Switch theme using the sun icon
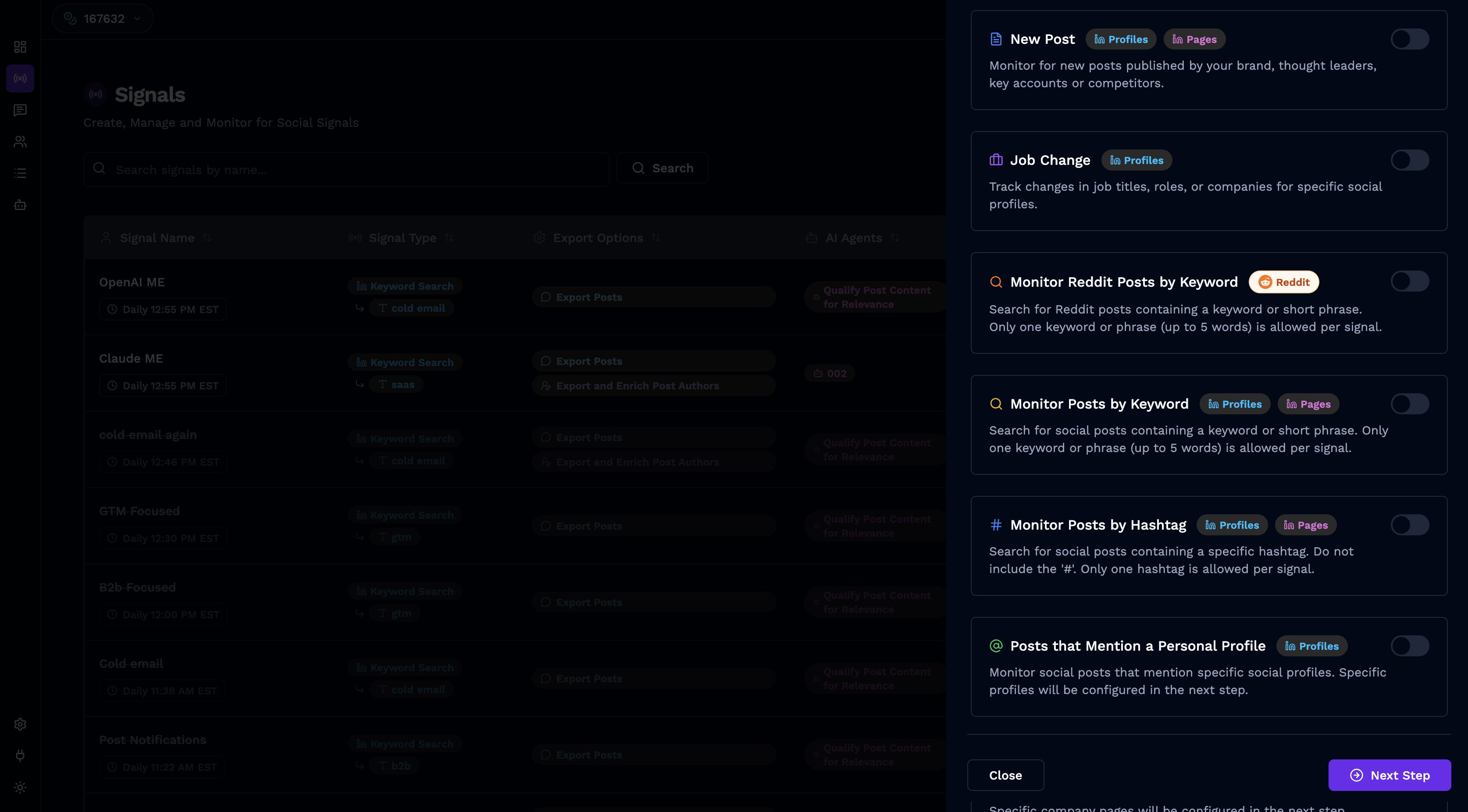This screenshot has width=1468, height=812. point(20,787)
